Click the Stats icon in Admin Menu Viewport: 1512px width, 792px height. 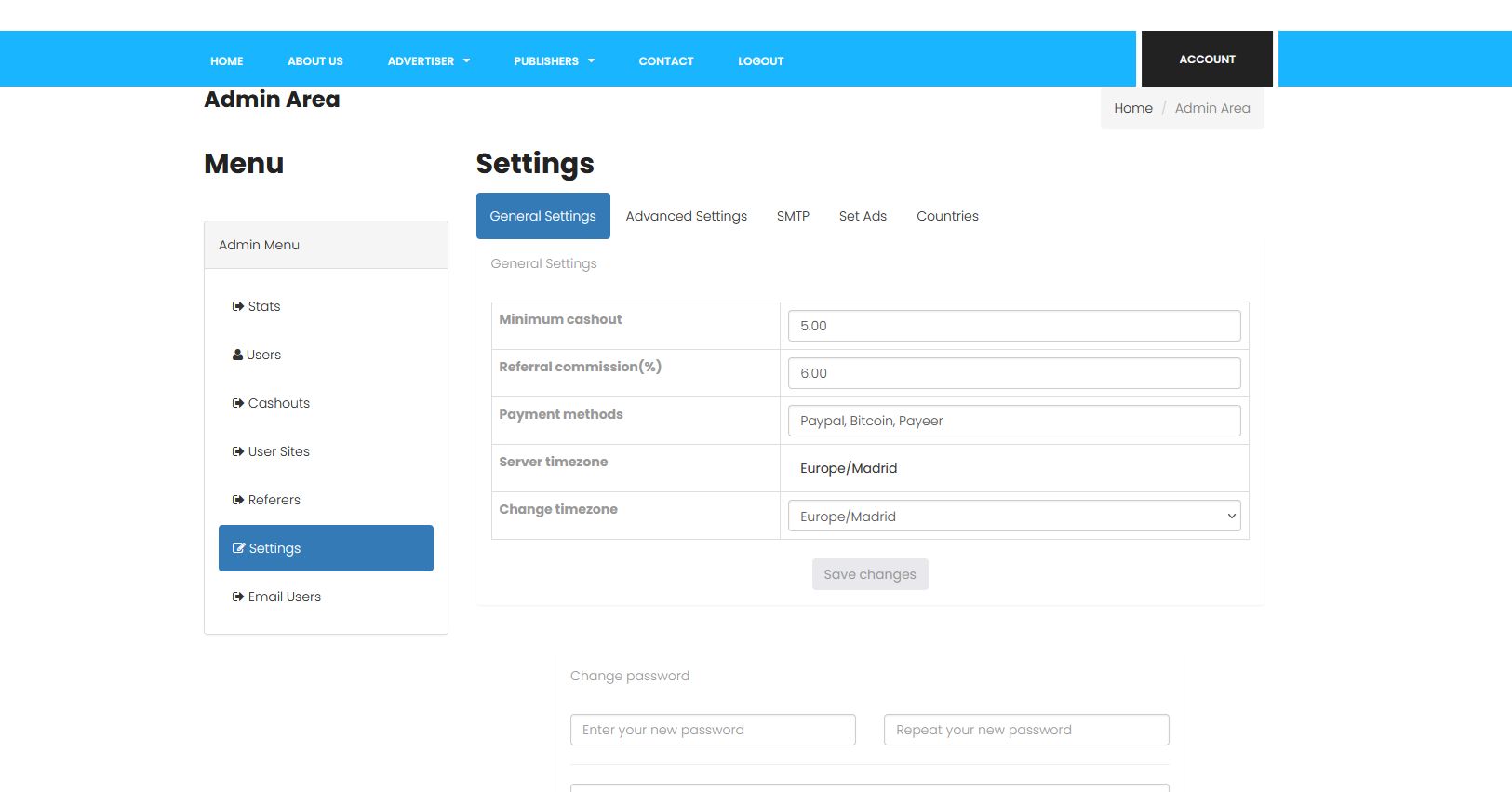238,306
